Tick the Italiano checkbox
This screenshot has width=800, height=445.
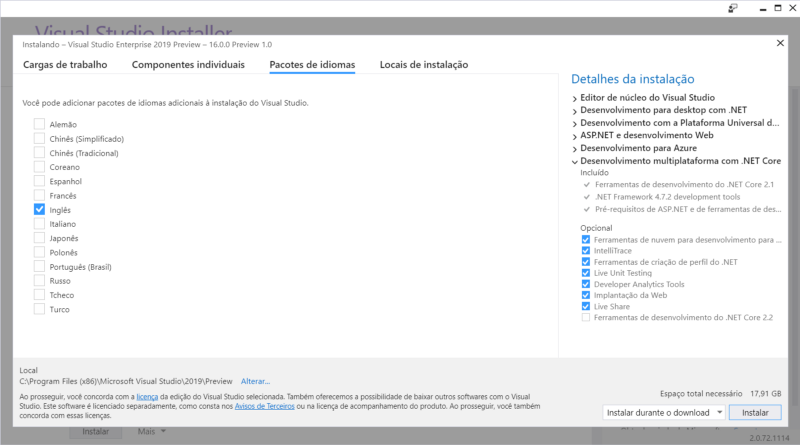tap(39, 224)
